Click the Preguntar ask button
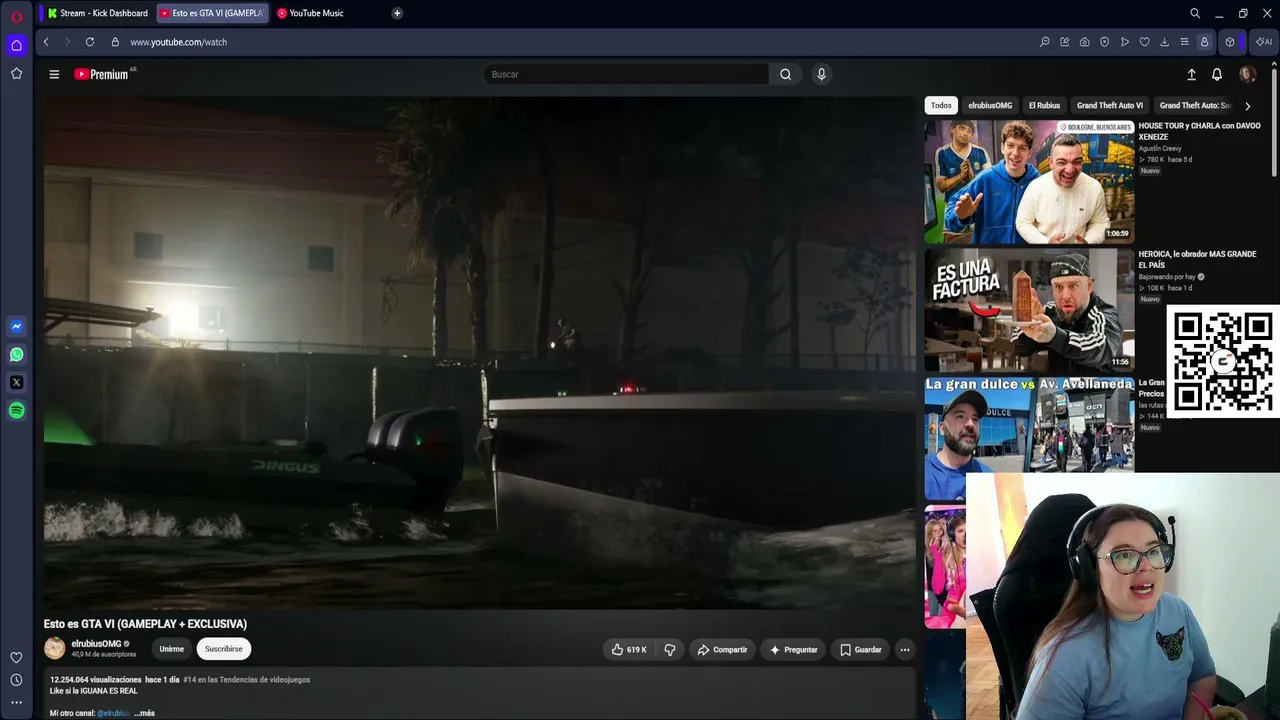 pyautogui.click(x=793, y=650)
